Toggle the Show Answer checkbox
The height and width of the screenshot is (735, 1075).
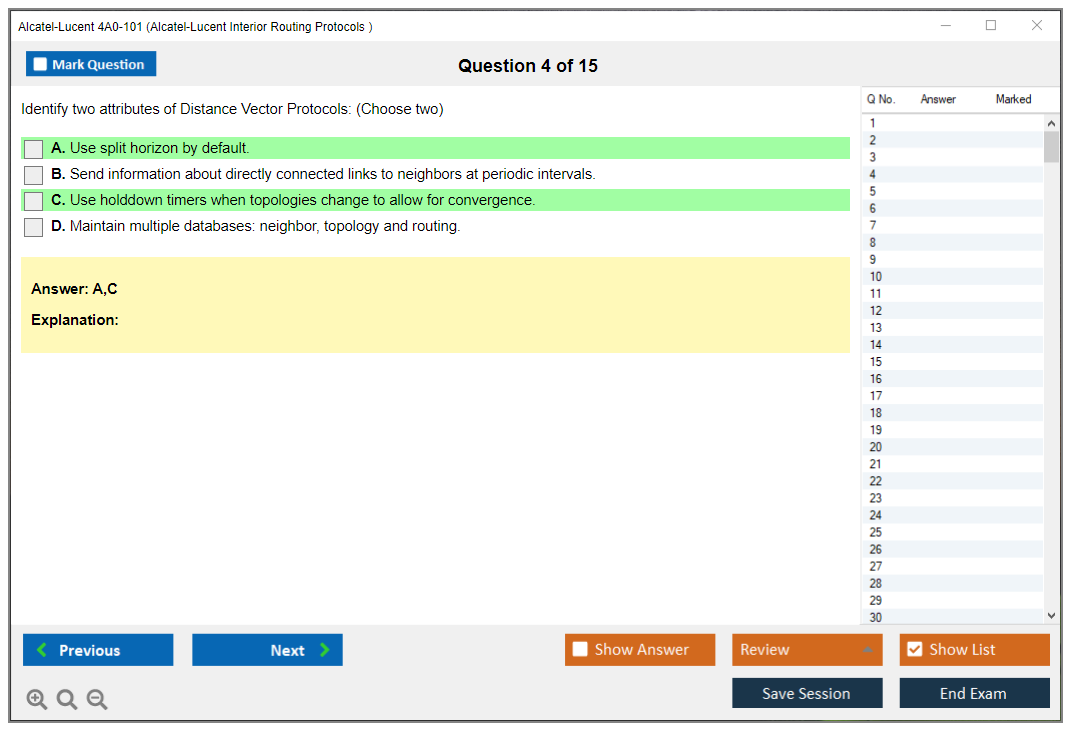tap(581, 650)
